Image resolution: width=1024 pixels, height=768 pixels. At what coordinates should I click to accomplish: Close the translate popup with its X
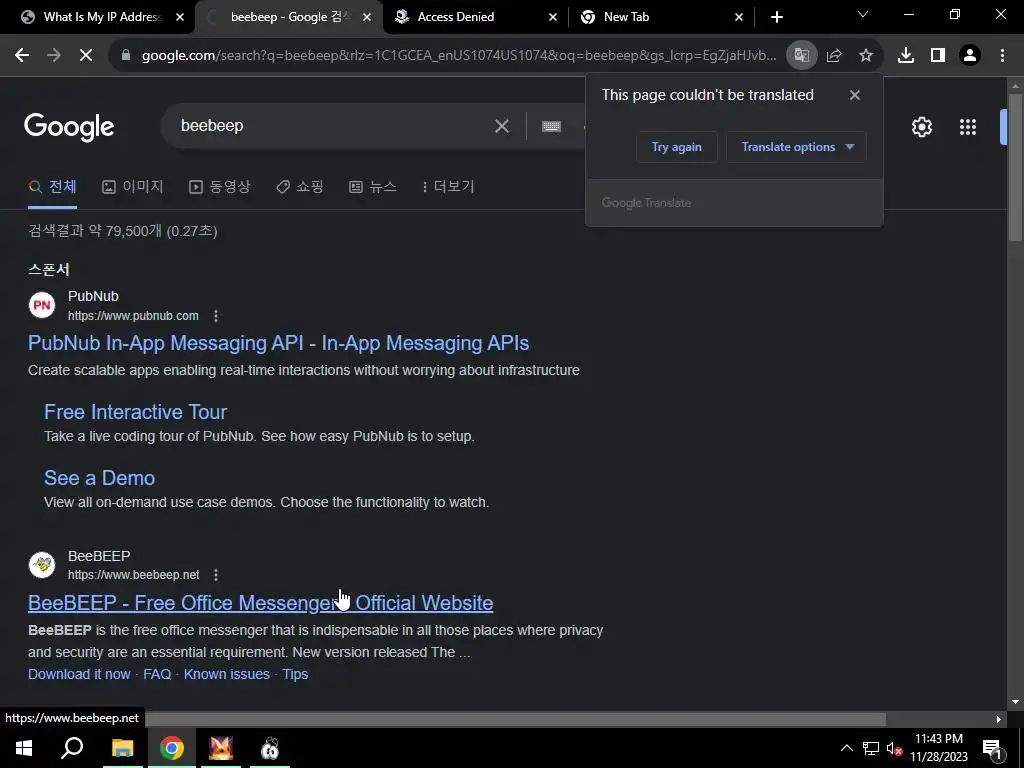(854, 95)
